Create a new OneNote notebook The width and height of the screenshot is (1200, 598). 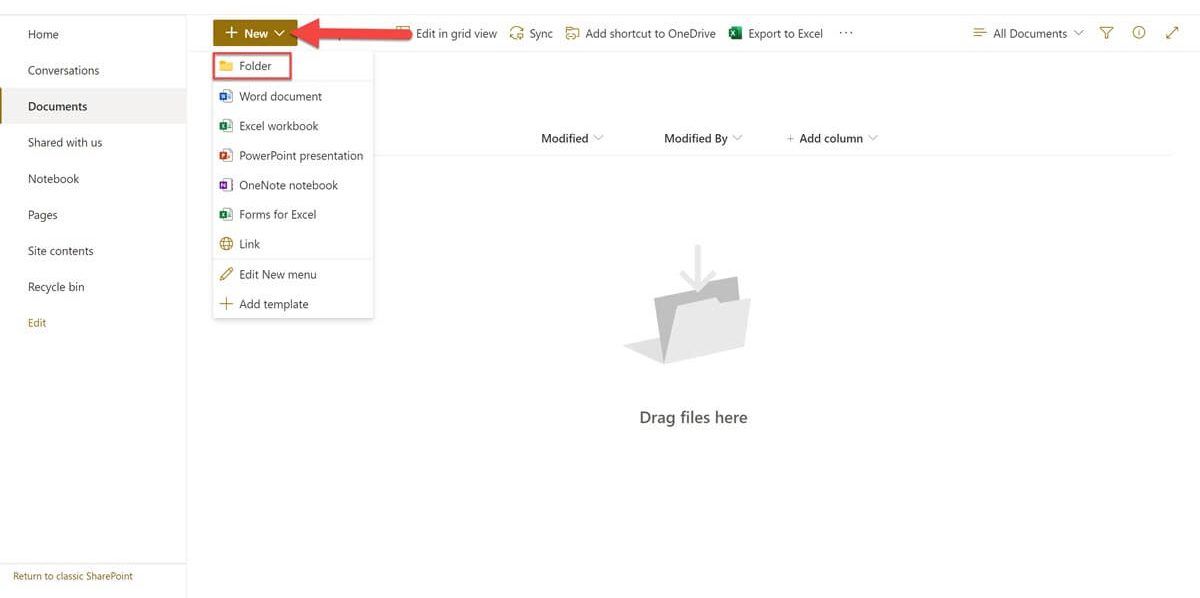287,184
